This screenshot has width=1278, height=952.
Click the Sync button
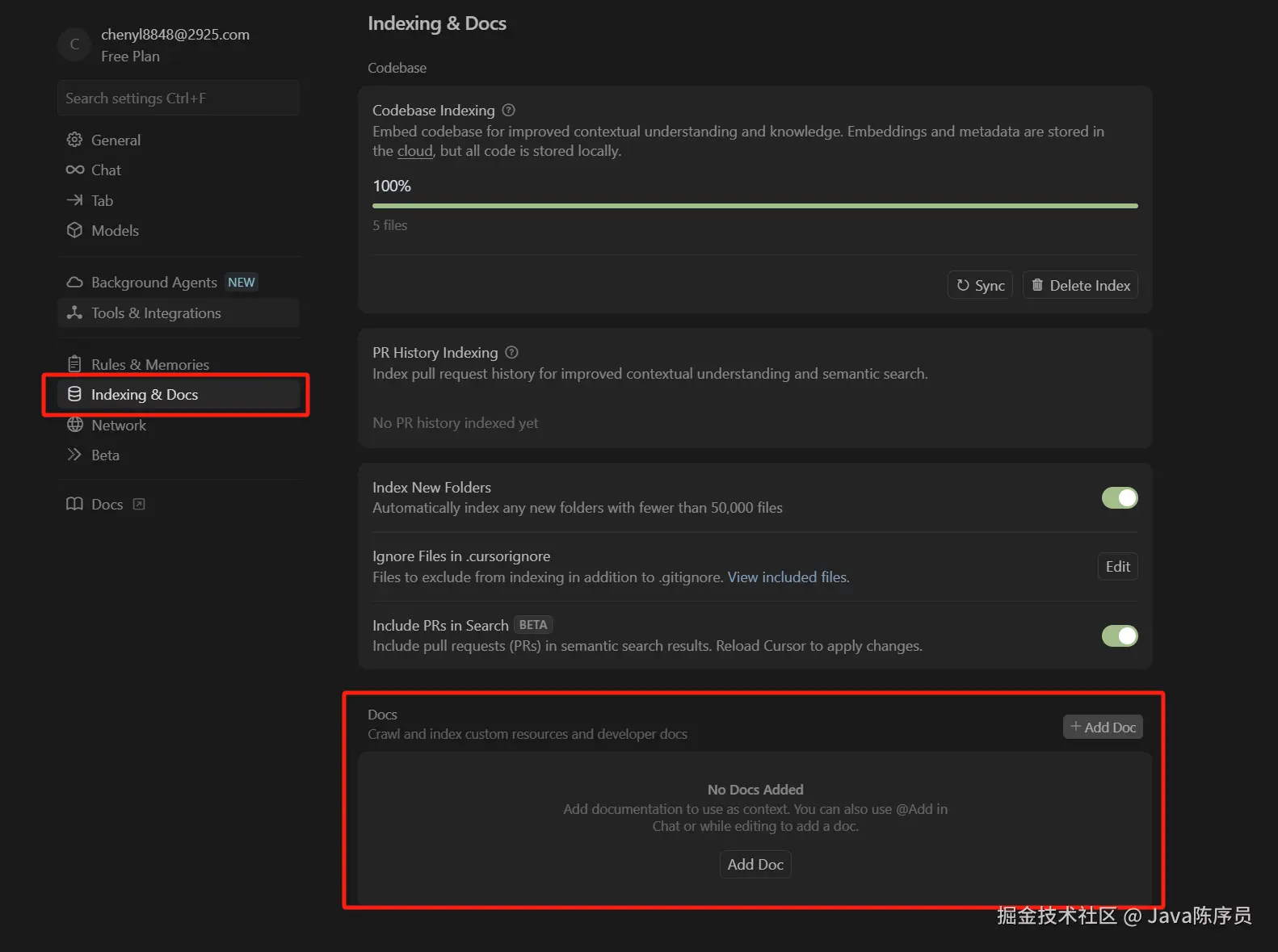tap(980, 285)
